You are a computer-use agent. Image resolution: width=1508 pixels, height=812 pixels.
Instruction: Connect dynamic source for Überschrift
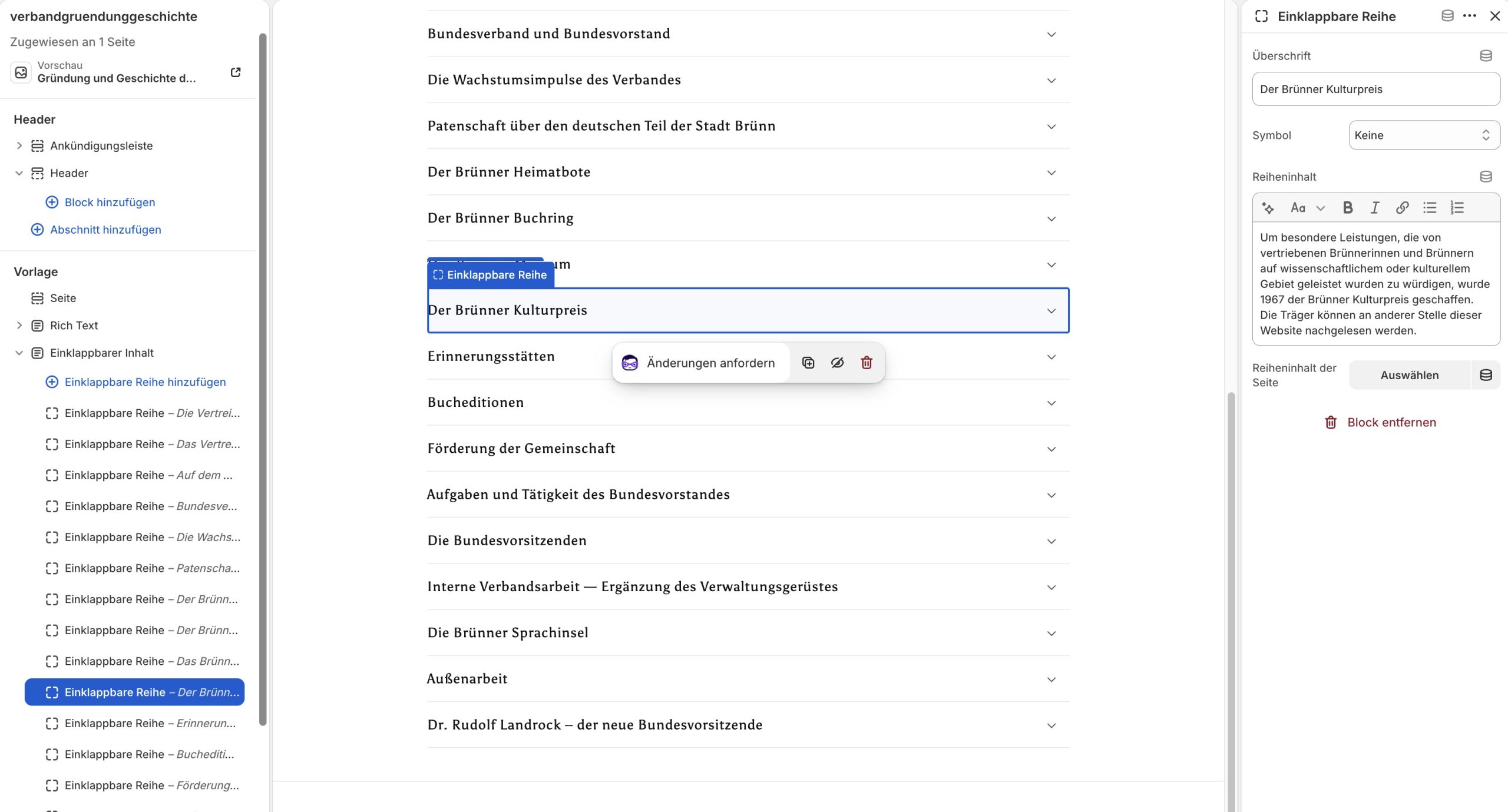click(1486, 56)
